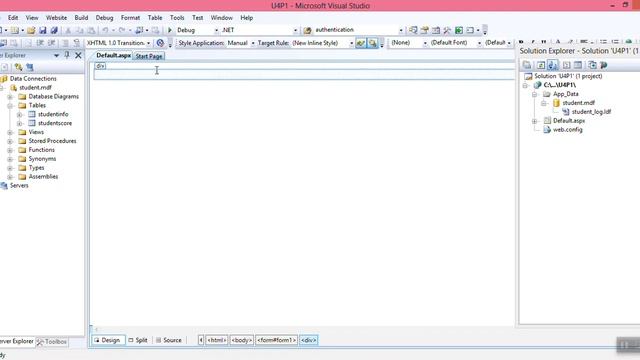Open the Build menu
The height and width of the screenshot is (360, 640).
click(x=81, y=18)
